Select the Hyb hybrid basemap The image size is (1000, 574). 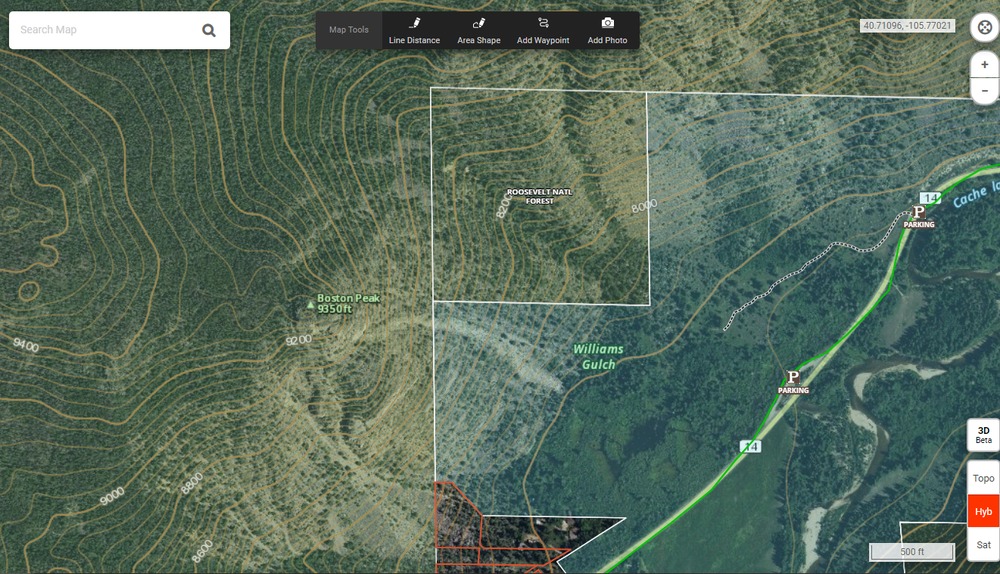(983, 511)
